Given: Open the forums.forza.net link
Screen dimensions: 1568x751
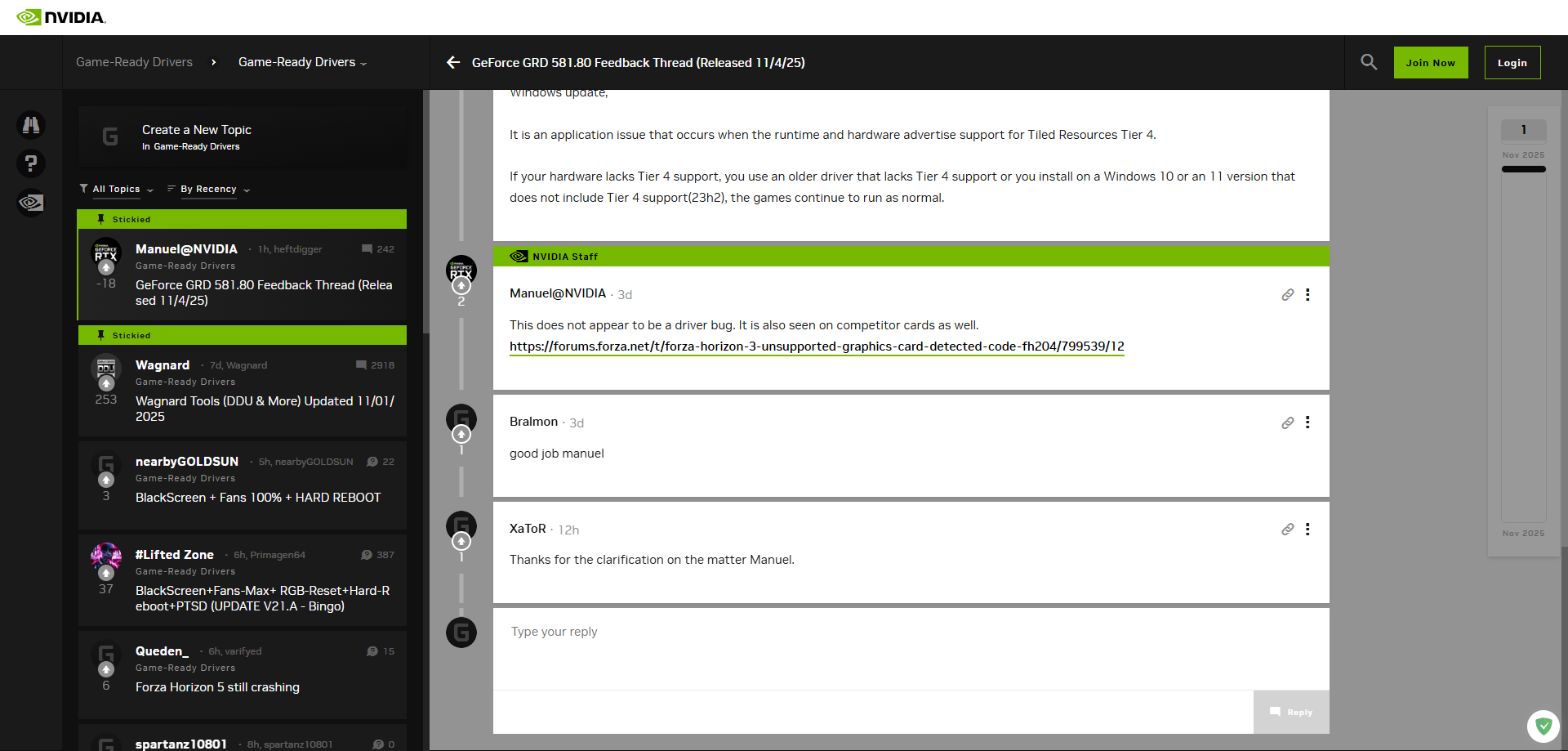Looking at the screenshot, I should [x=817, y=346].
